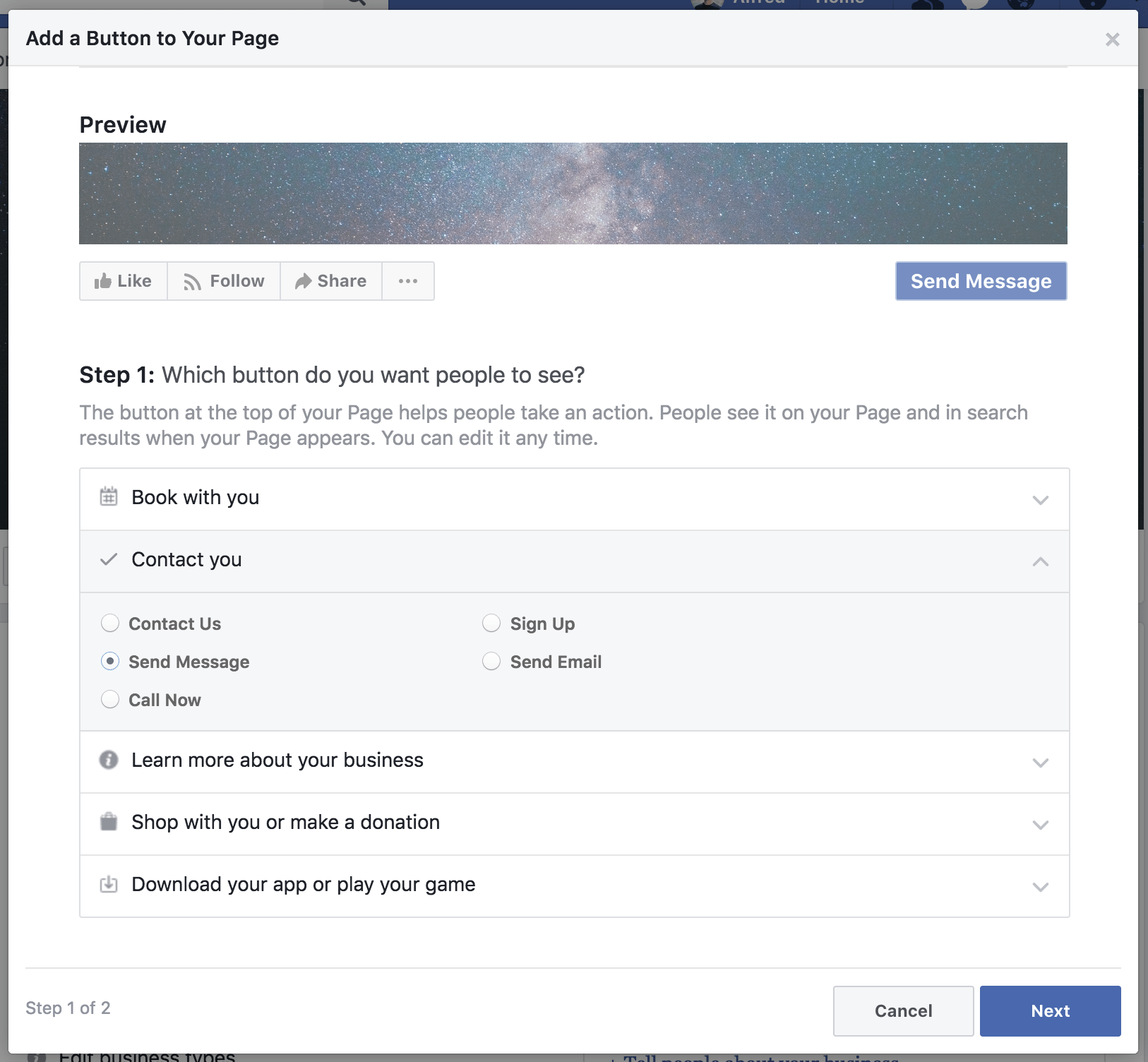Select the Contact Us option

point(110,623)
